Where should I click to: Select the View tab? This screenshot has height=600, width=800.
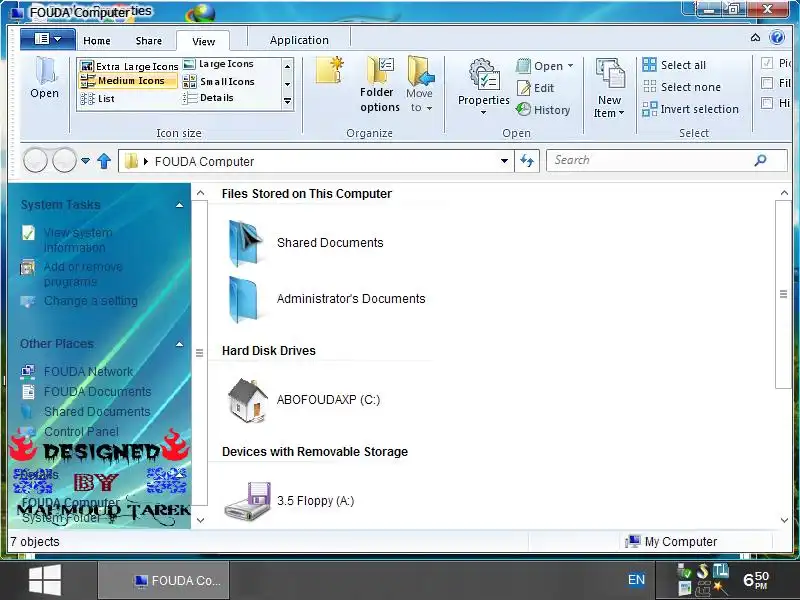click(x=203, y=41)
